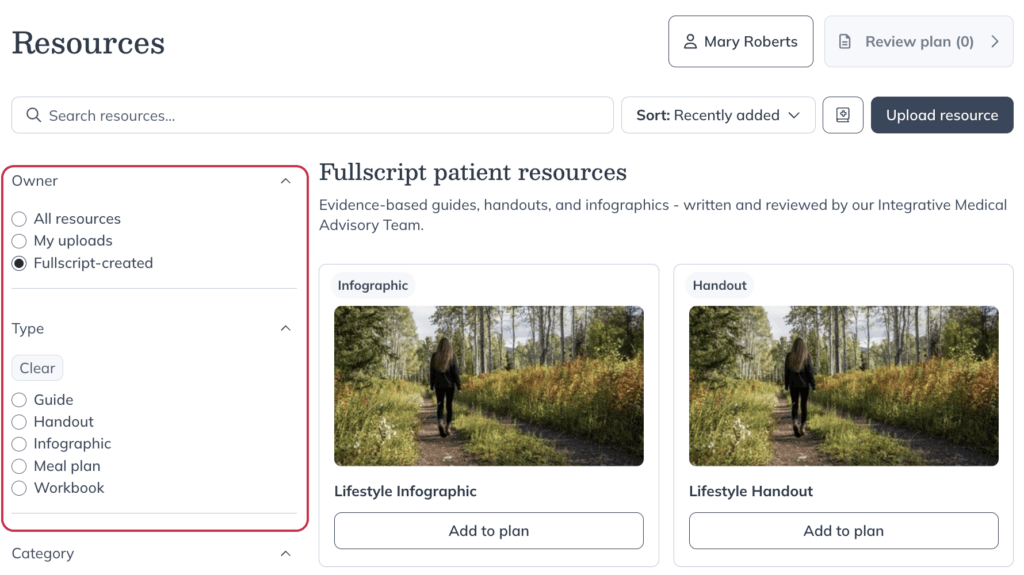1024x575 pixels.
Task: Open the Sort: Recently added dropdown
Action: pos(718,115)
